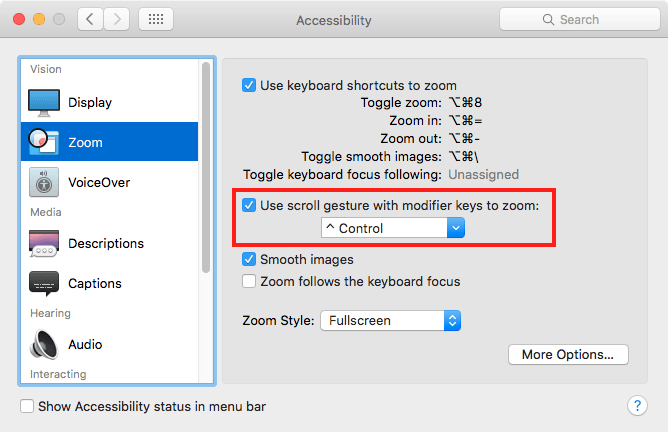Toggle the Smooth images checkbox

pyautogui.click(x=249, y=260)
